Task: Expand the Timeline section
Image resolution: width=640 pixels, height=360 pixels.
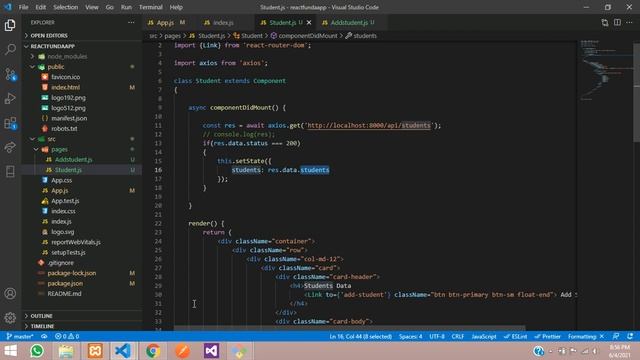Action: tap(82, 326)
